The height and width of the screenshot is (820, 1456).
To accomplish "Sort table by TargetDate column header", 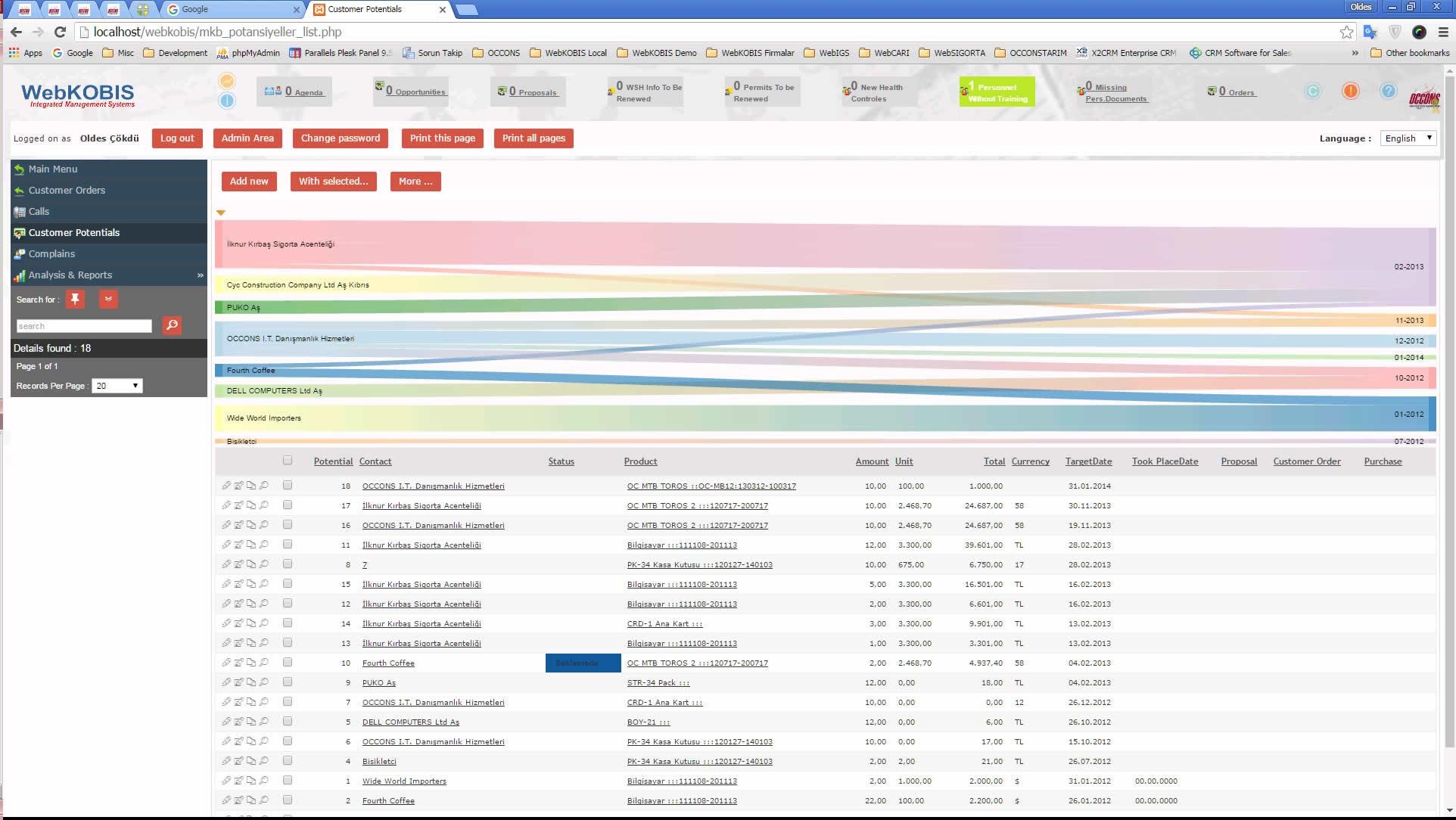I will point(1088,461).
